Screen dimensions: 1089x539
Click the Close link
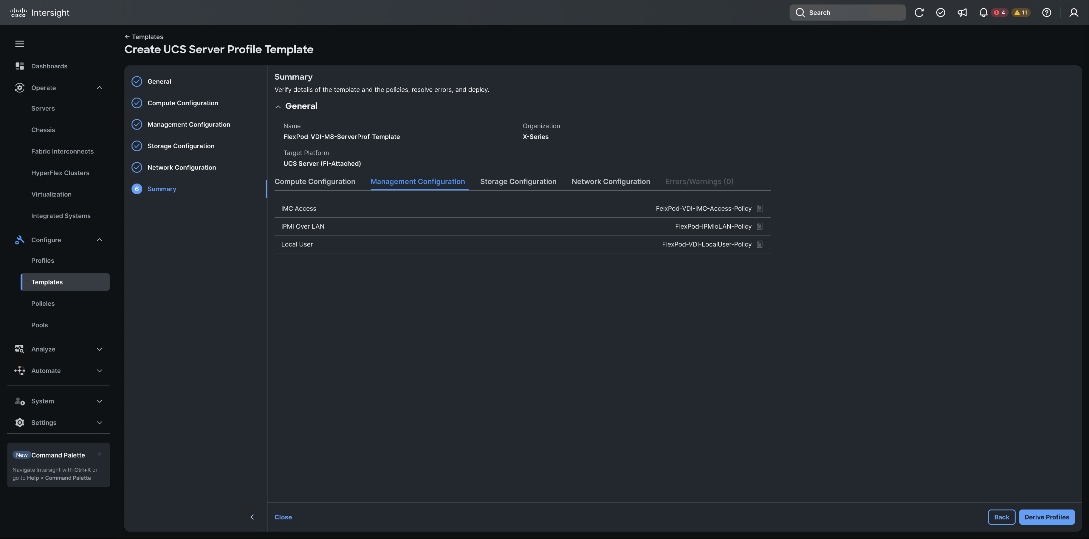(x=283, y=517)
